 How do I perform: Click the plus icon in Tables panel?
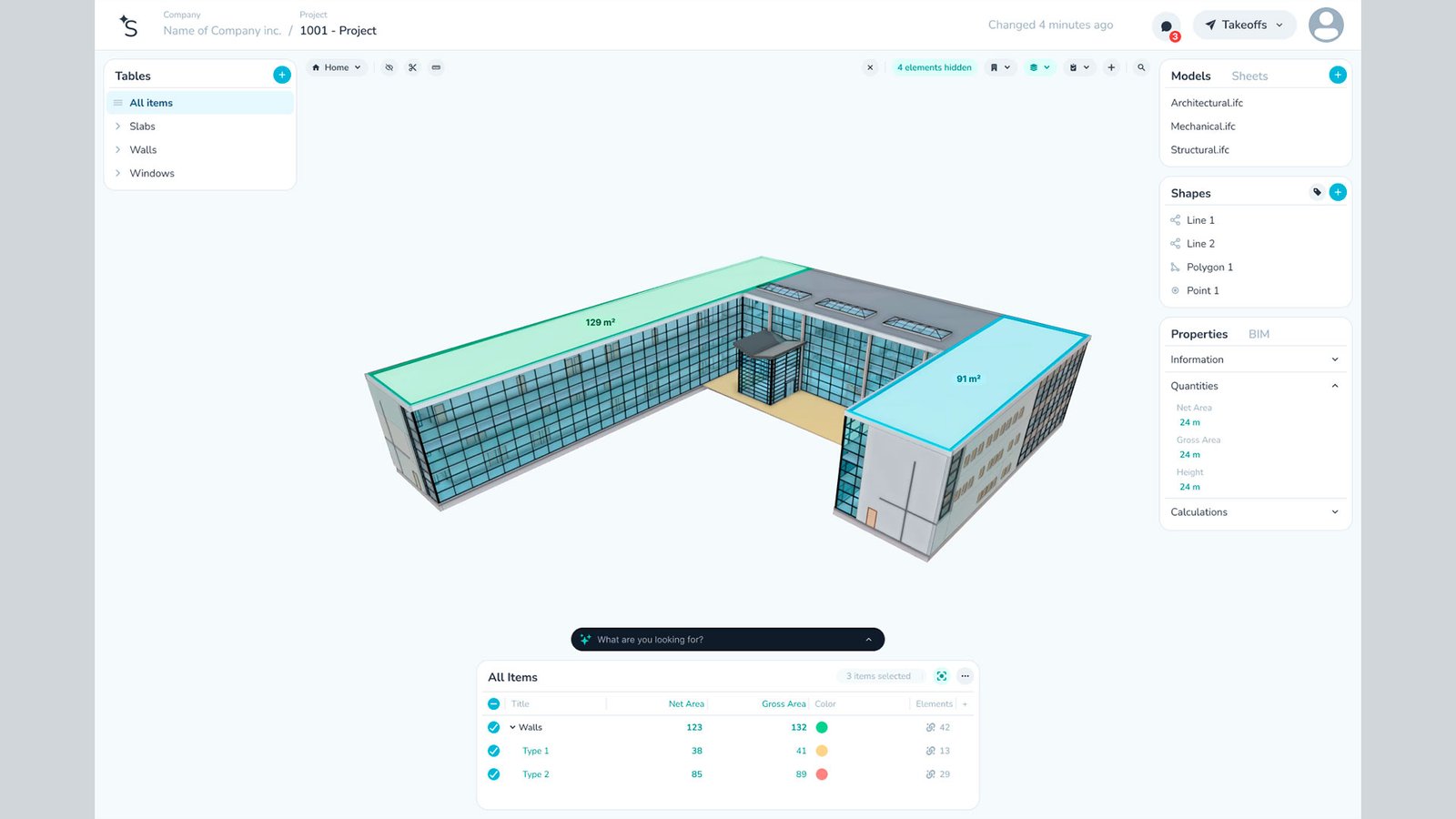pos(282,76)
